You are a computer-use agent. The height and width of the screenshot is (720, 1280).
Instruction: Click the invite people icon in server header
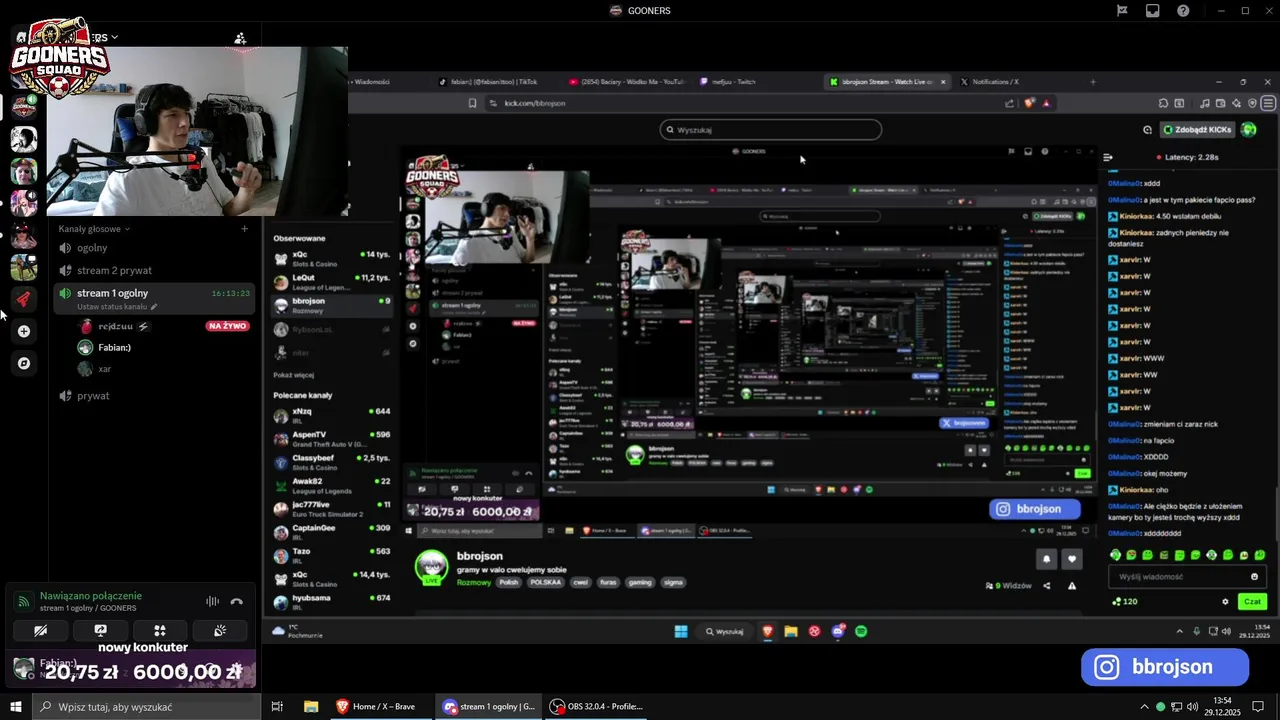click(x=240, y=38)
